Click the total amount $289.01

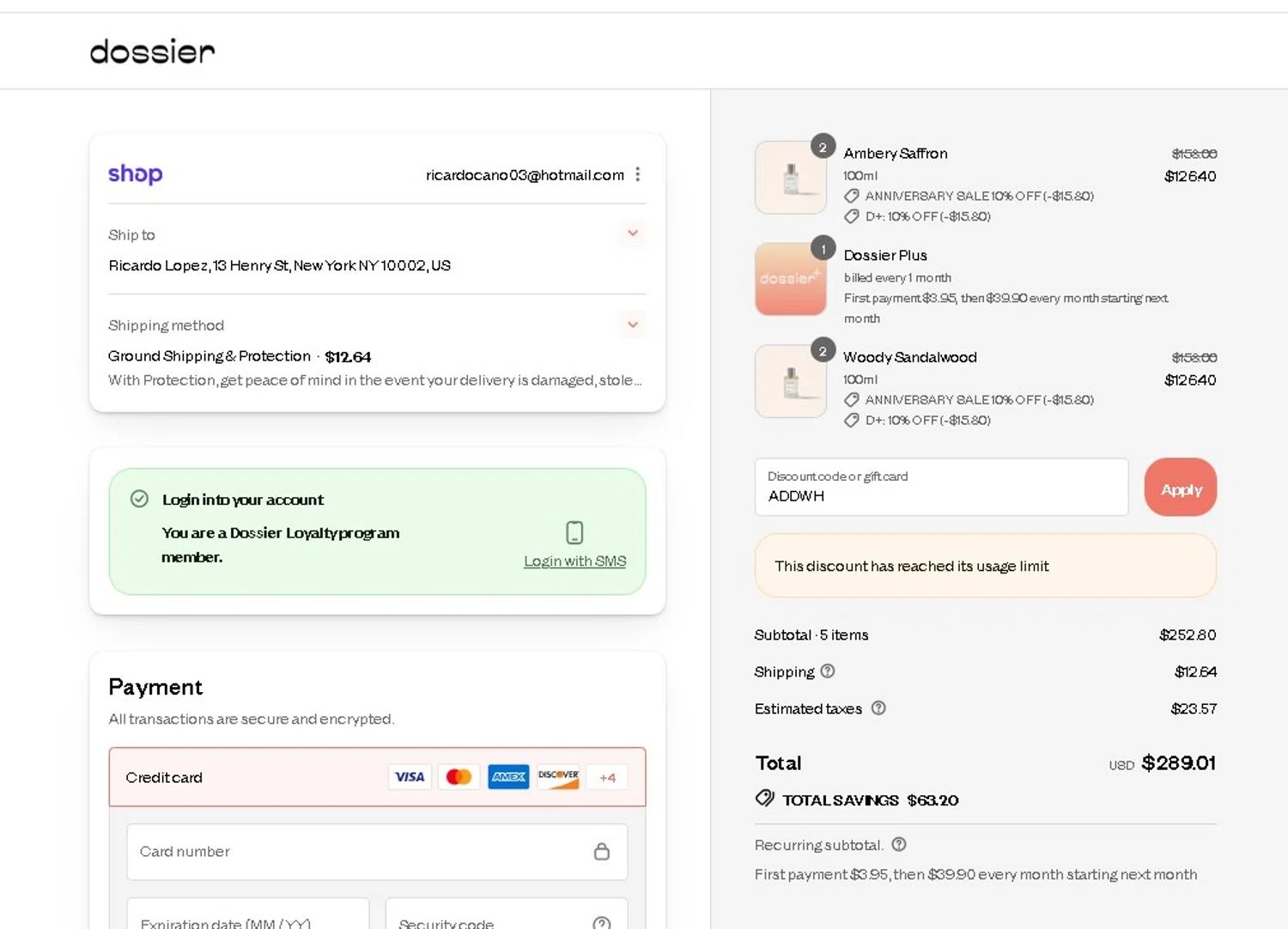point(1178,762)
